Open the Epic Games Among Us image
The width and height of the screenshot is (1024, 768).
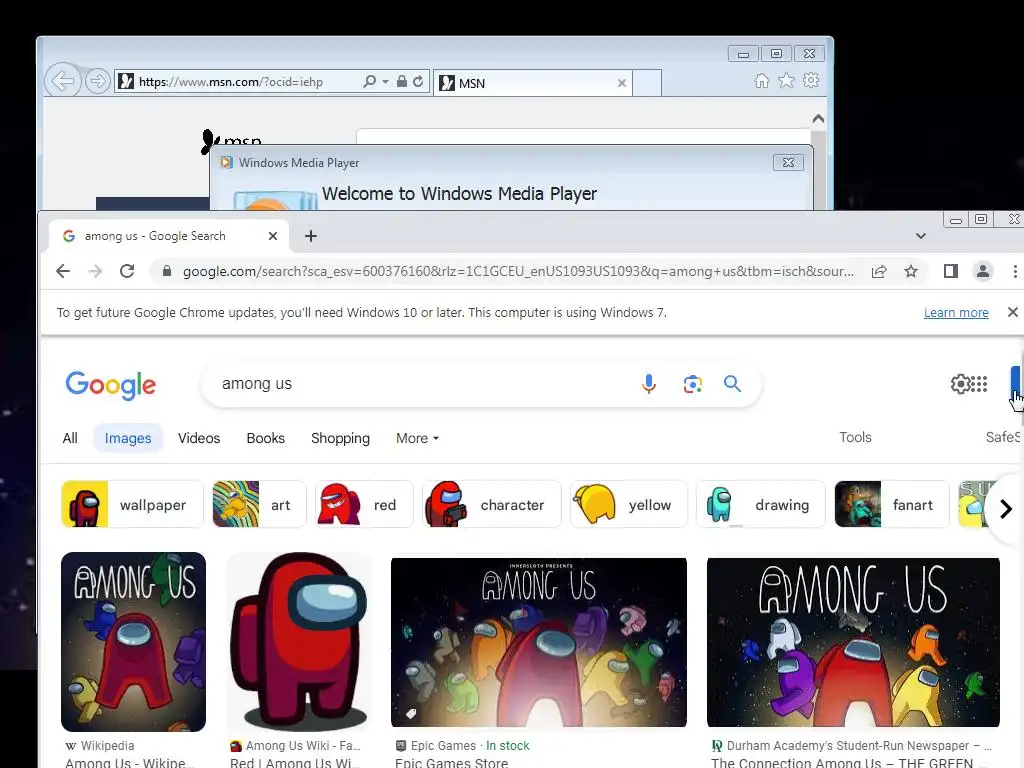click(x=539, y=642)
